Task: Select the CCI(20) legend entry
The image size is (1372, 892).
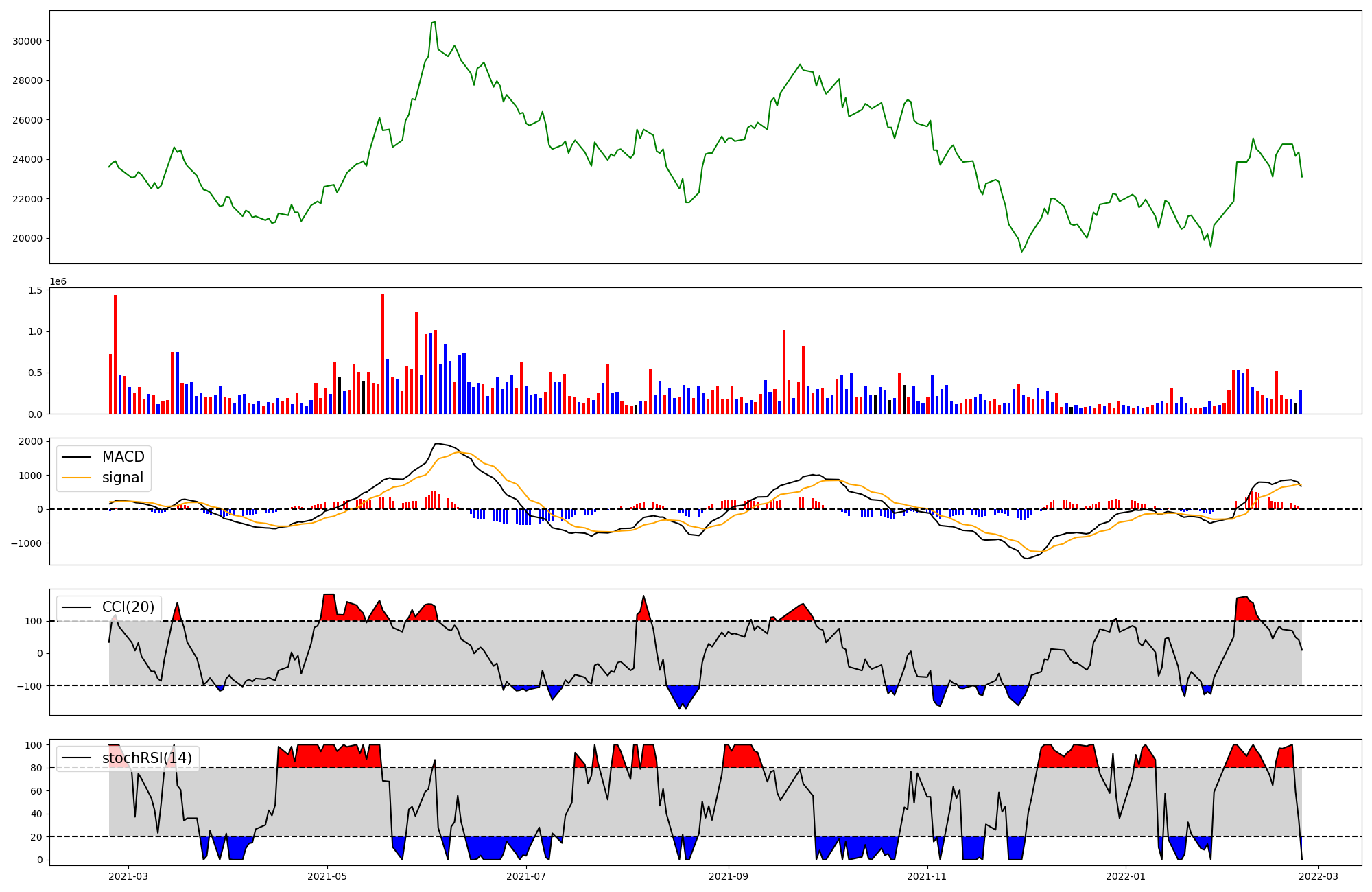Action: click(x=128, y=607)
